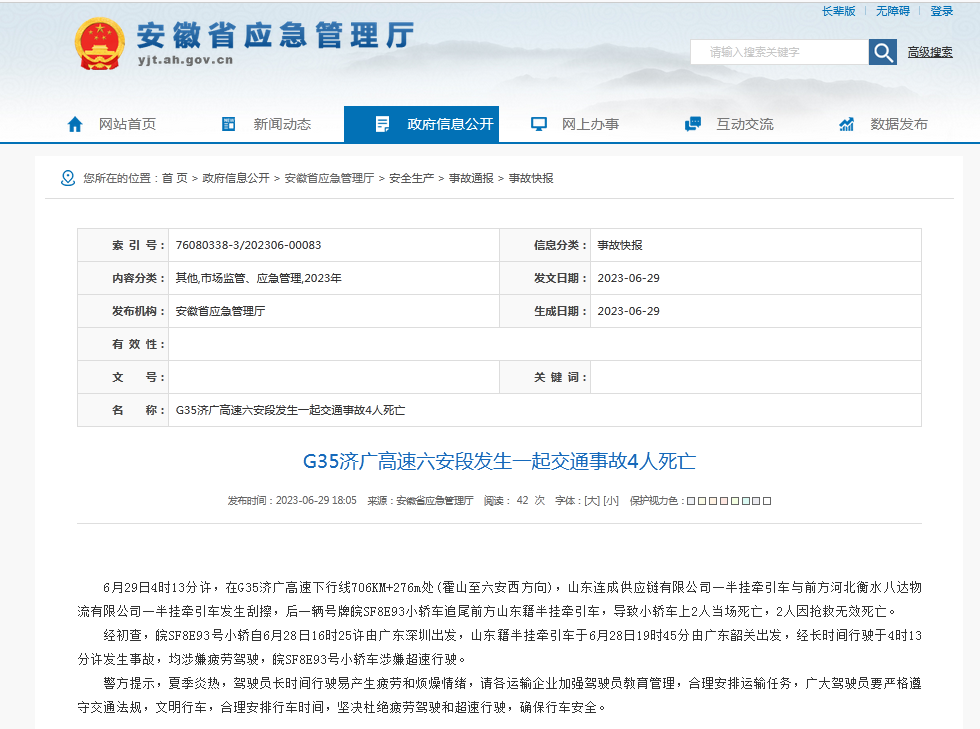Open the 新闻动态 navigation tab
Viewport: 980px width, 729px height.
pyautogui.click(x=282, y=124)
